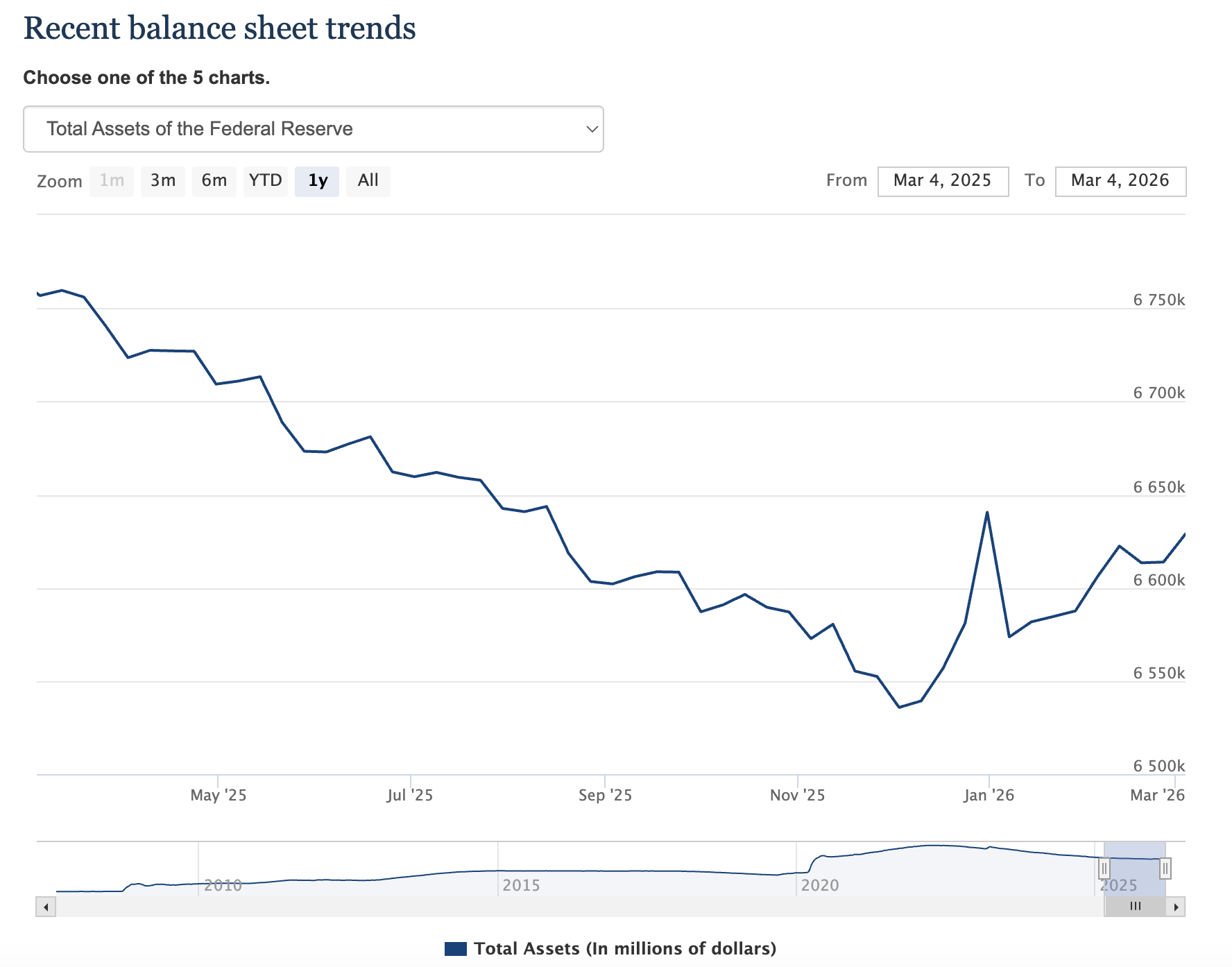
Task: Enable the All zoom range
Action: pos(368,180)
